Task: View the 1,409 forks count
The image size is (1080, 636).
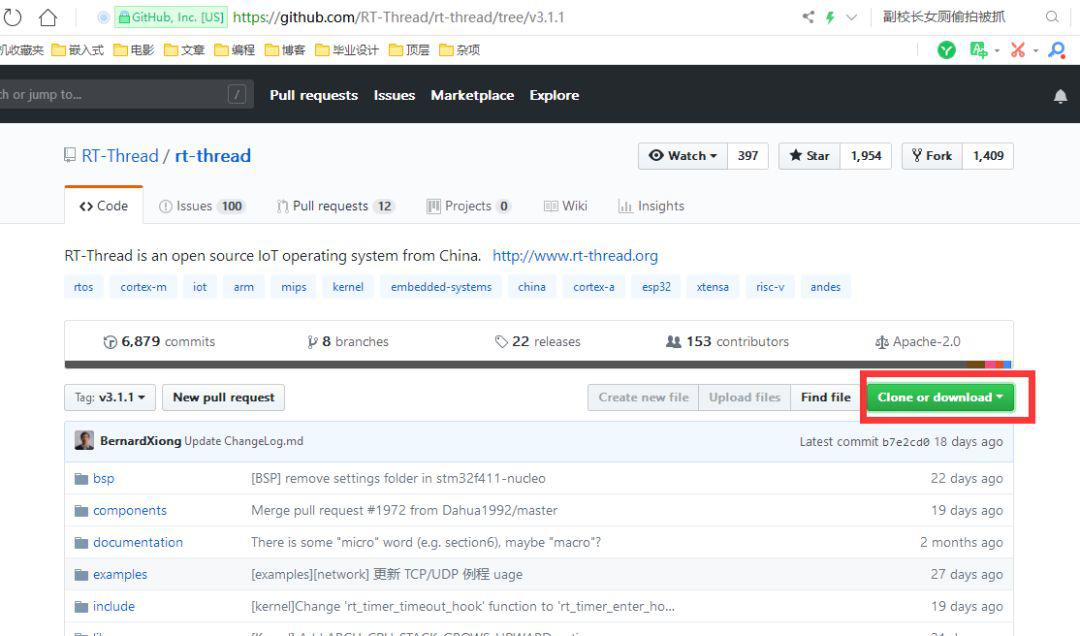Action: (x=988, y=156)
